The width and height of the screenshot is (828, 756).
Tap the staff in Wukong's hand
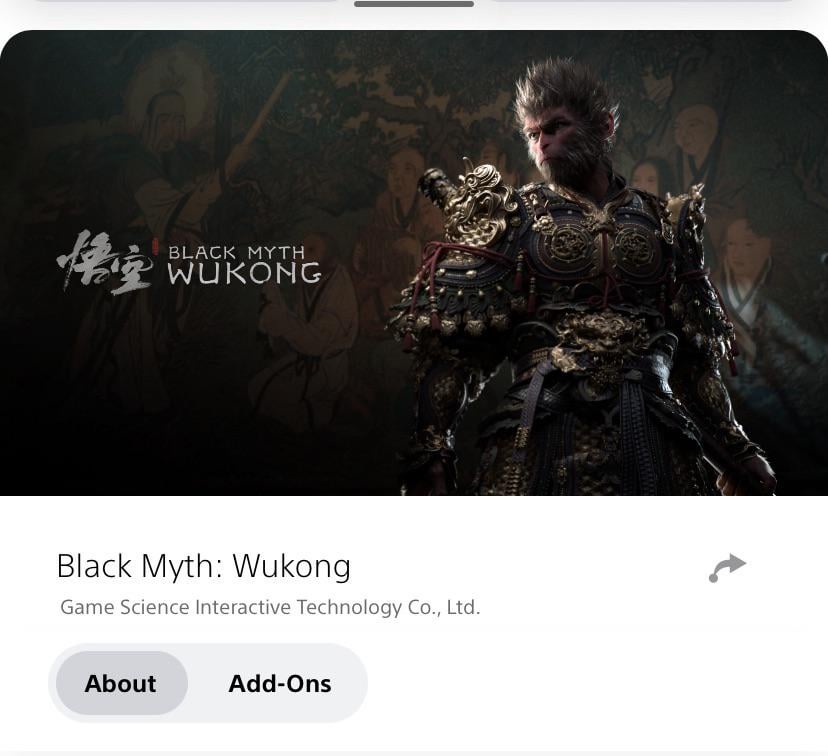coord(739,472)
